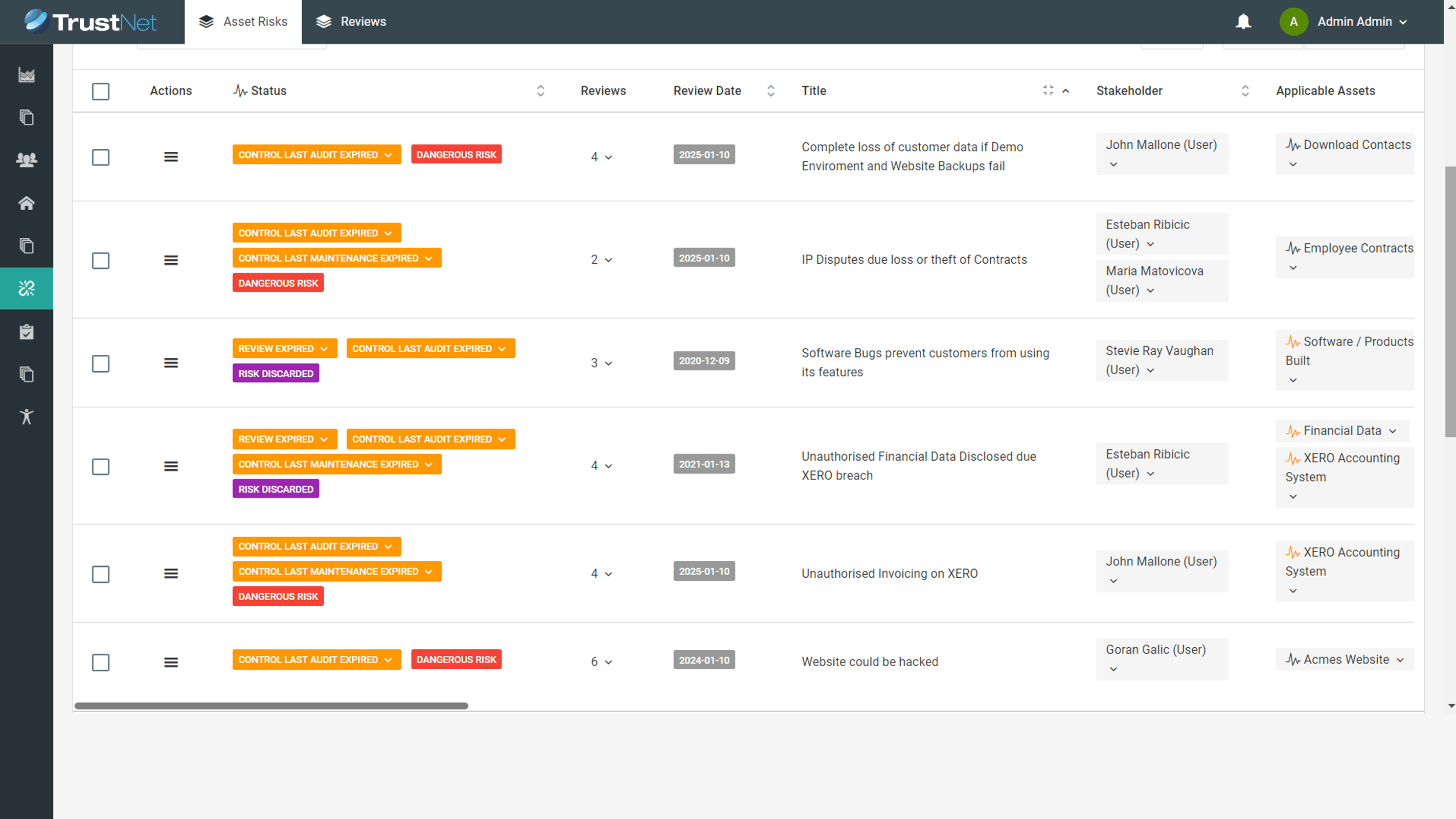Open actions menu for Website could be hacked
This screenshot has height=819, width=1456.
tap(171, 662)
